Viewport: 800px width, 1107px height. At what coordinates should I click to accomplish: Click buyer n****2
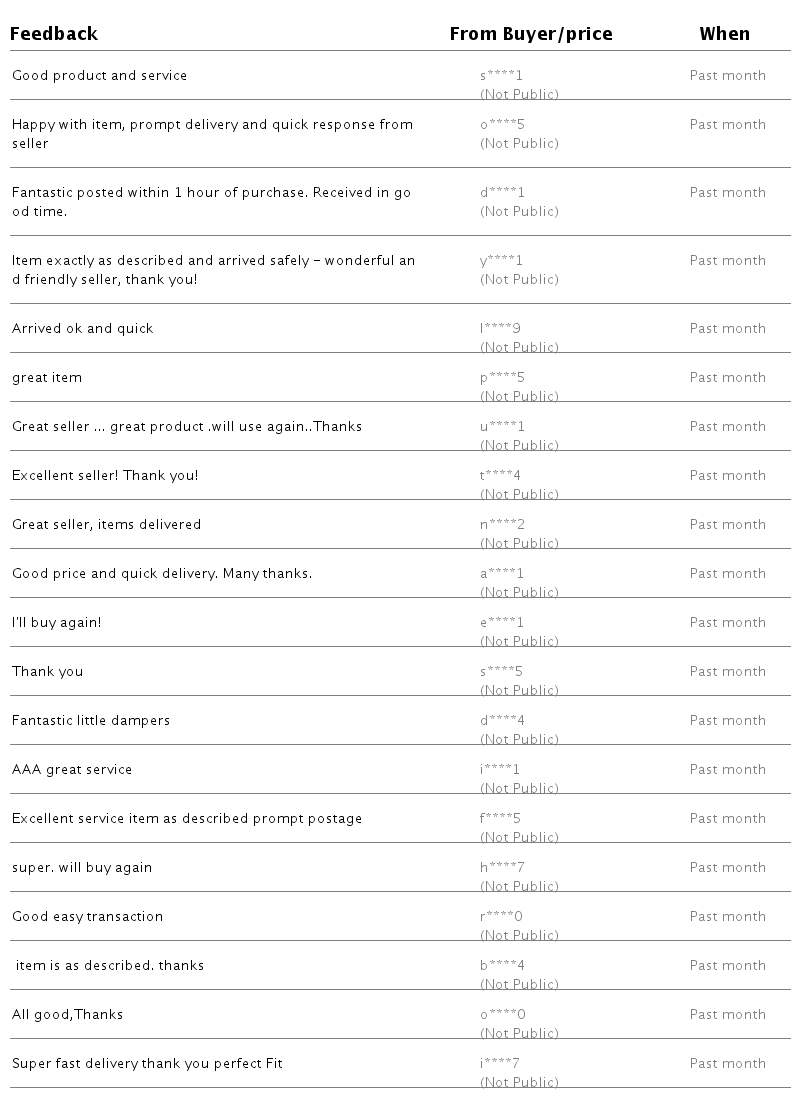click(x=502, y=524)
